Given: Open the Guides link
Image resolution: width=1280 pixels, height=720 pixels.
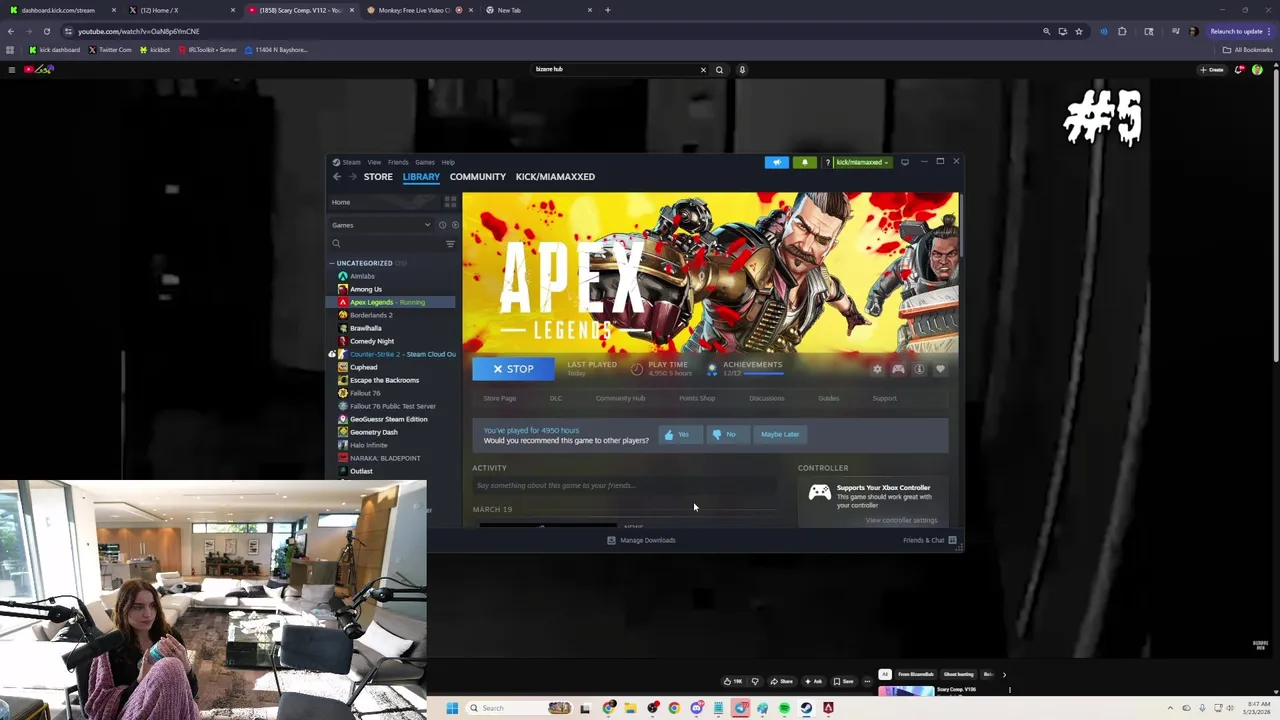Looking at the screenshot, I should pyautogui.click(x=829, y=398).
